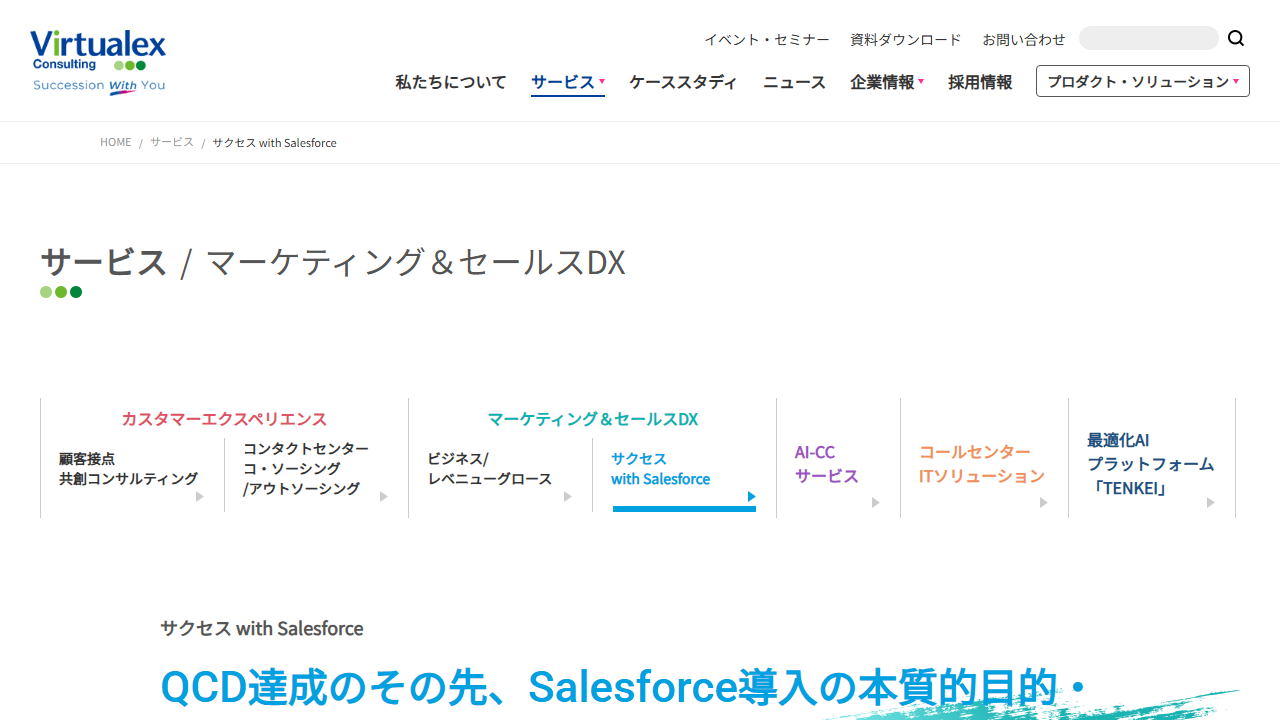Screen dimensions: 1280x720
Task: Click the arrow icon in コールセンター tile
Action: [1043, 502]
